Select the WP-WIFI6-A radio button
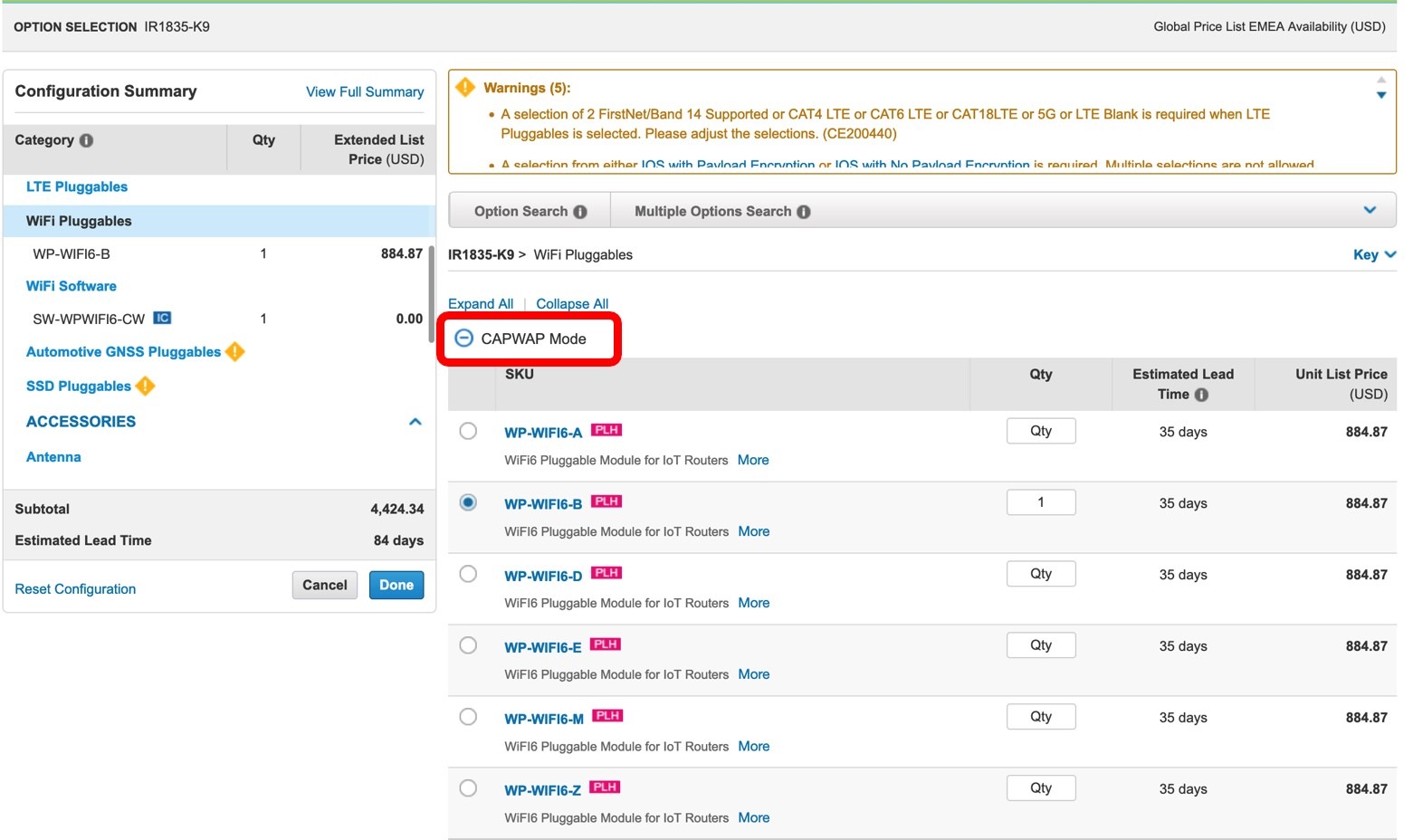 [x=468, y=431]
